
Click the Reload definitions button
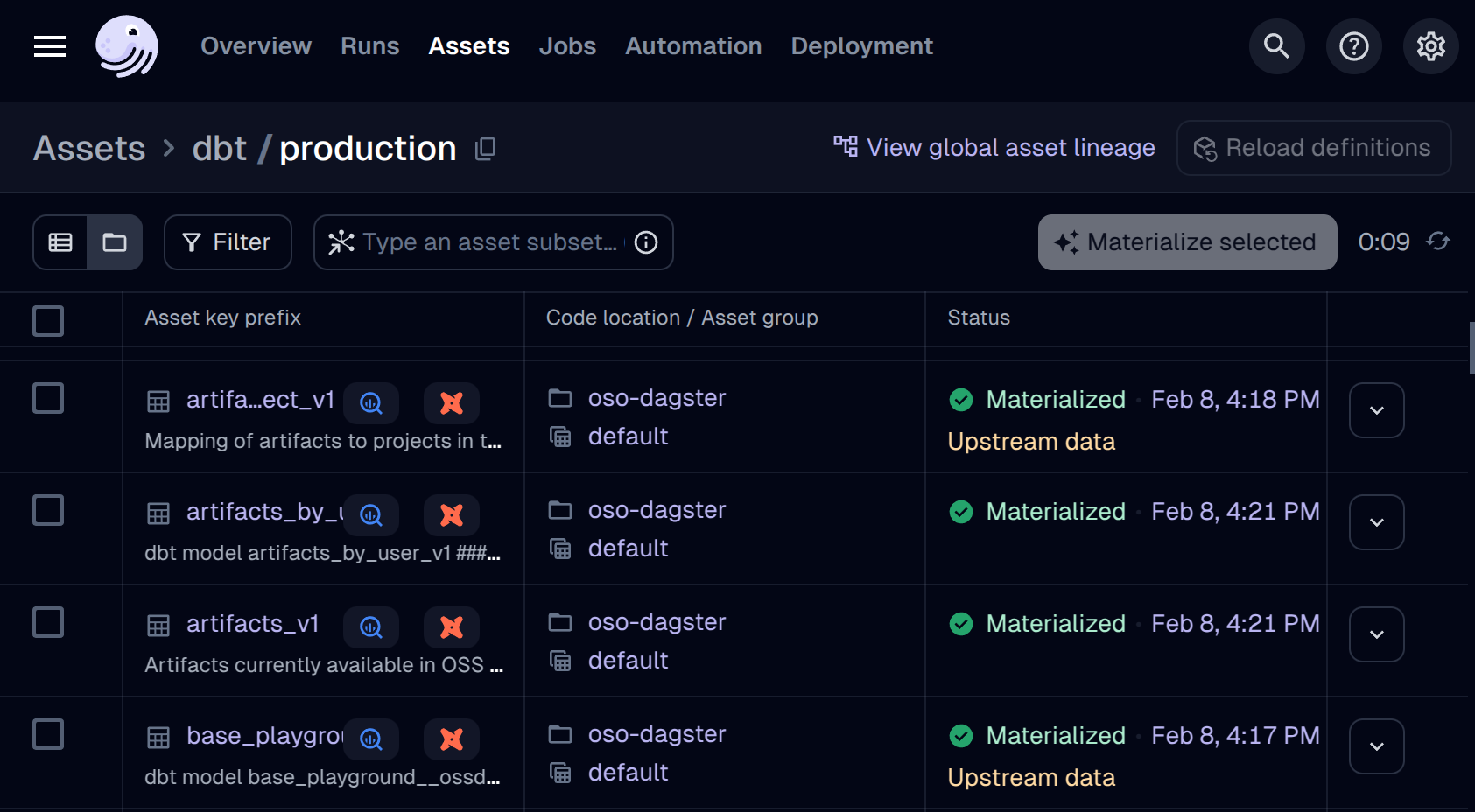coord(1313,148)
